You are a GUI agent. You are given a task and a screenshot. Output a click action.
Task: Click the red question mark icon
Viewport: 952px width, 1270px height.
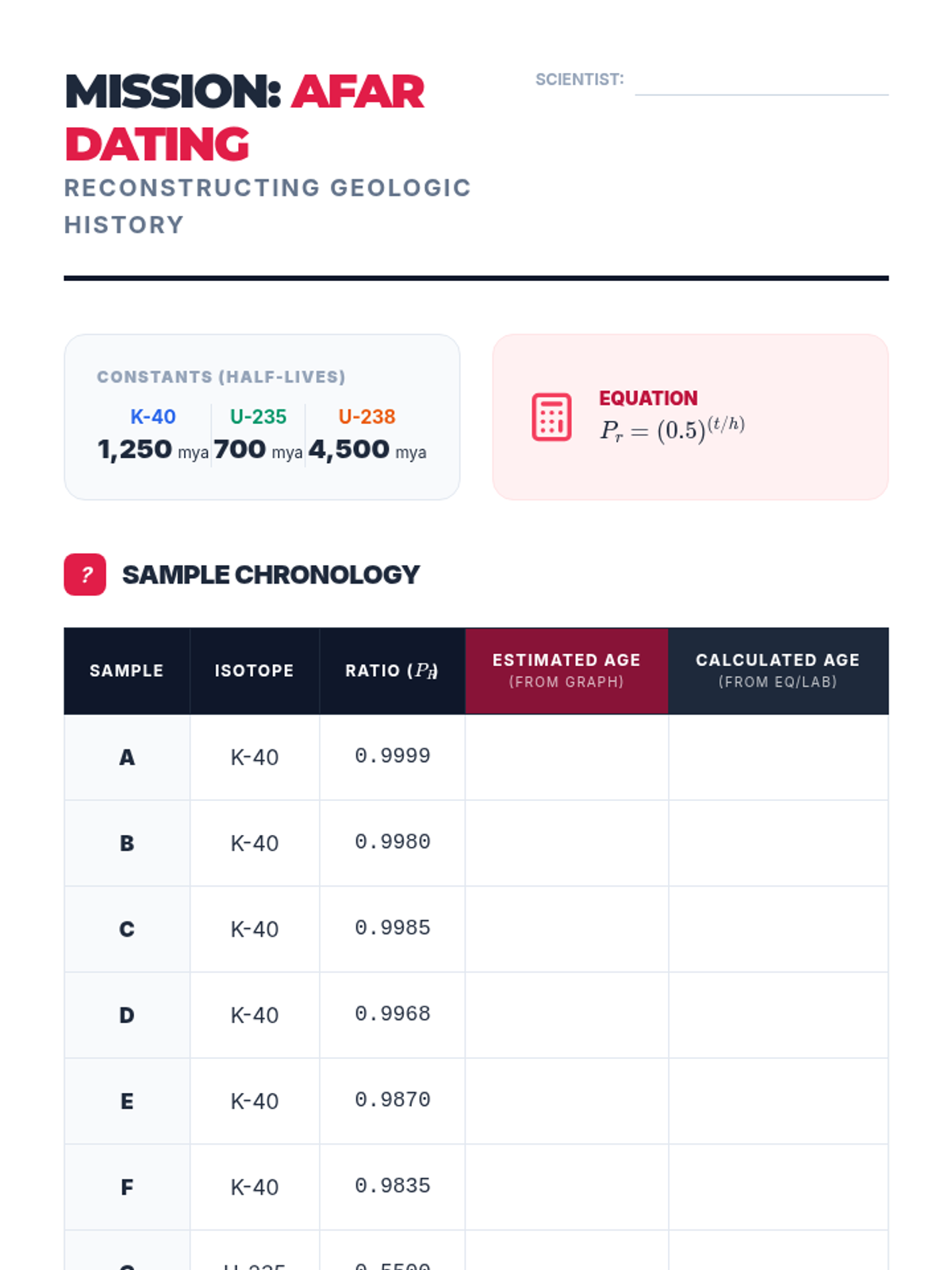(x=85, y=575)
